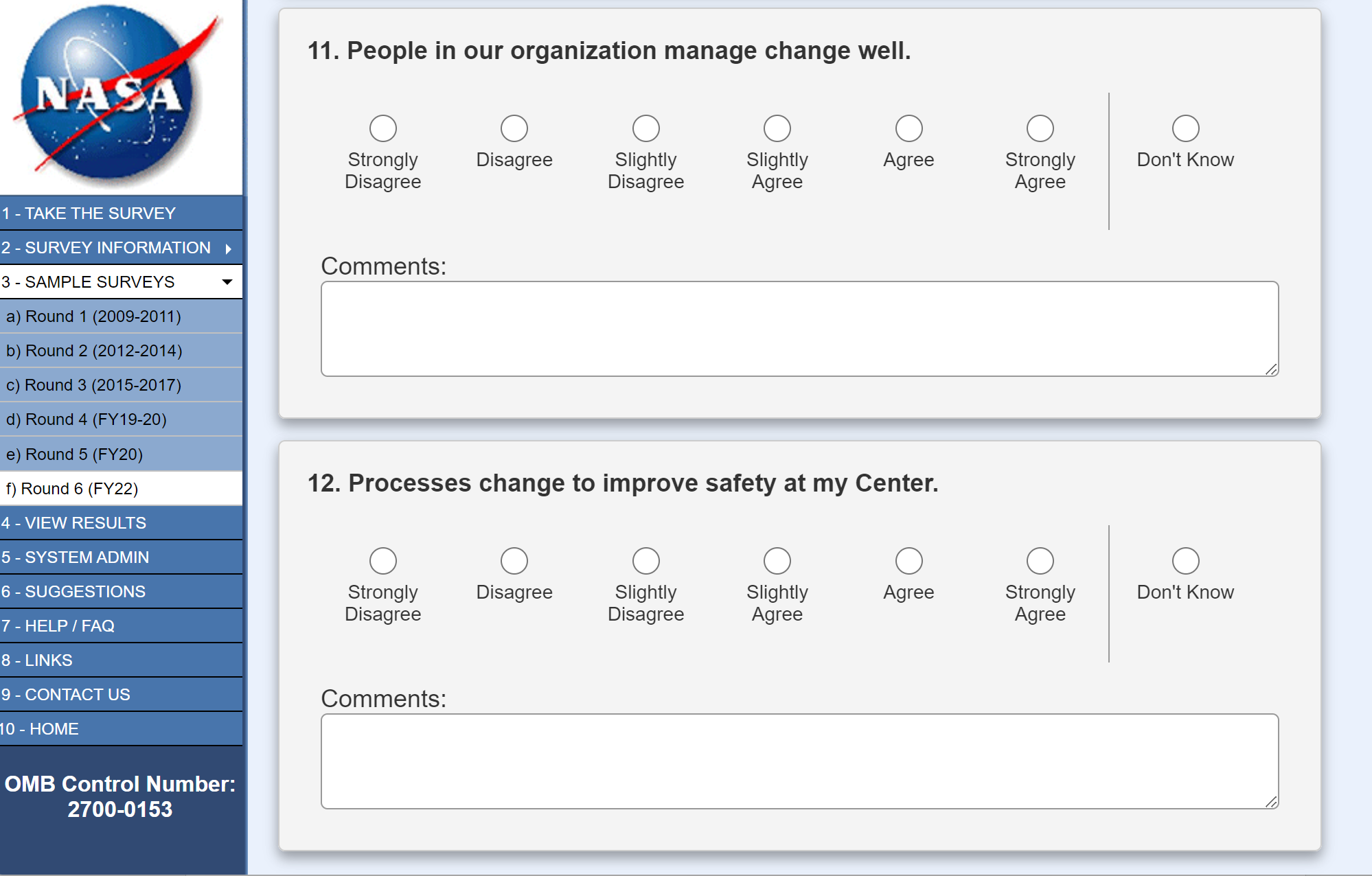This screenshot has width=1372, height=876.
Task: Go to Round 6 (FY22) survey
Action: [x=73, y=489]
